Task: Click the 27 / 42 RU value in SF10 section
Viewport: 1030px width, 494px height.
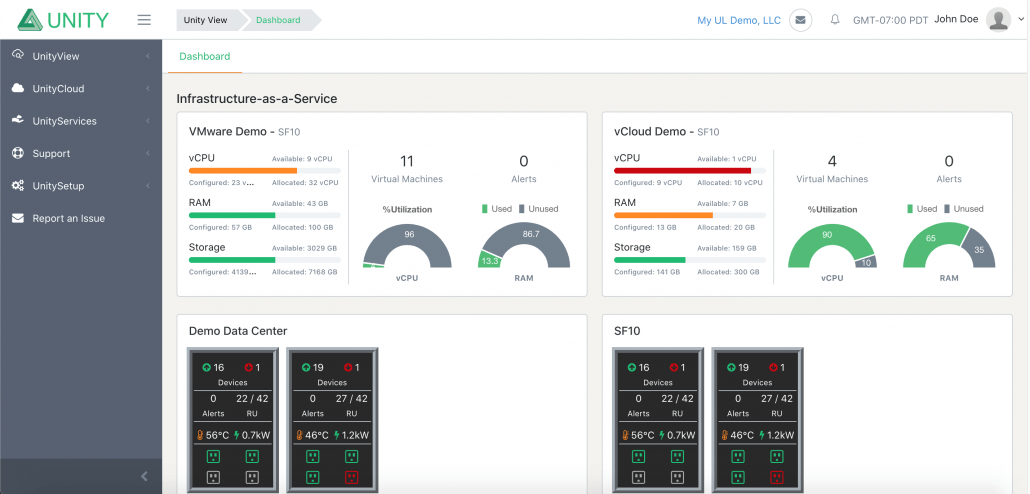Action: (776, 398)
